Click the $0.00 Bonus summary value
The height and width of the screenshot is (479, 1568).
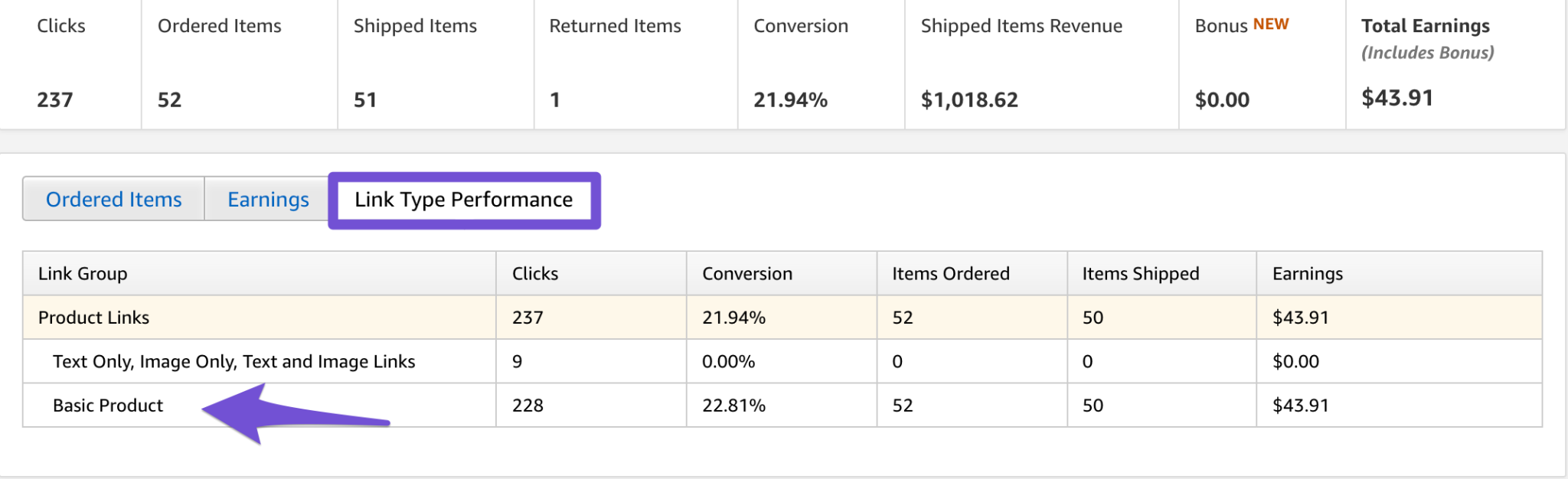pos(1222,99)
